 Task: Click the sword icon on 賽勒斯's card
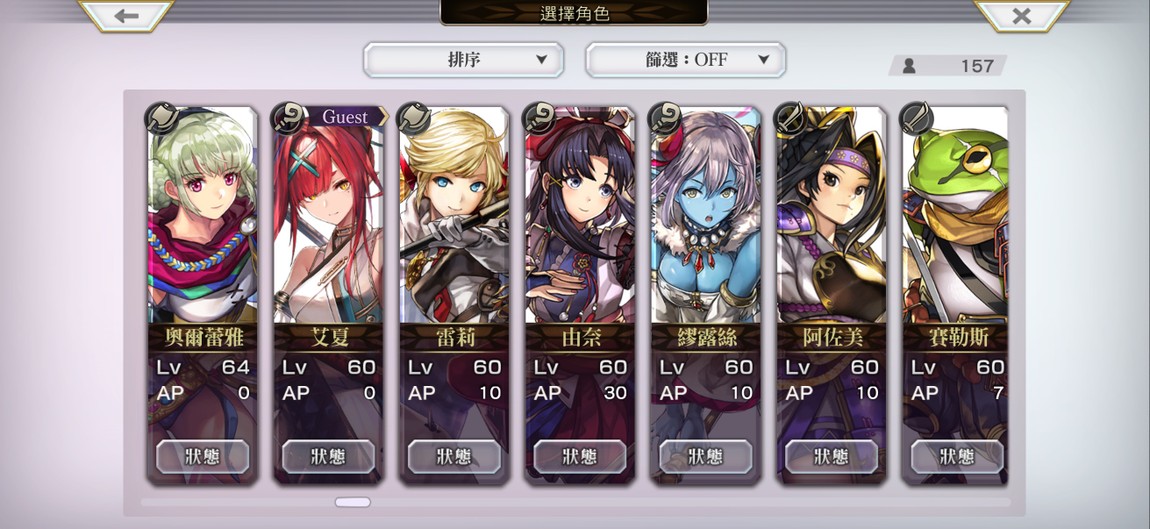point(917,117)
